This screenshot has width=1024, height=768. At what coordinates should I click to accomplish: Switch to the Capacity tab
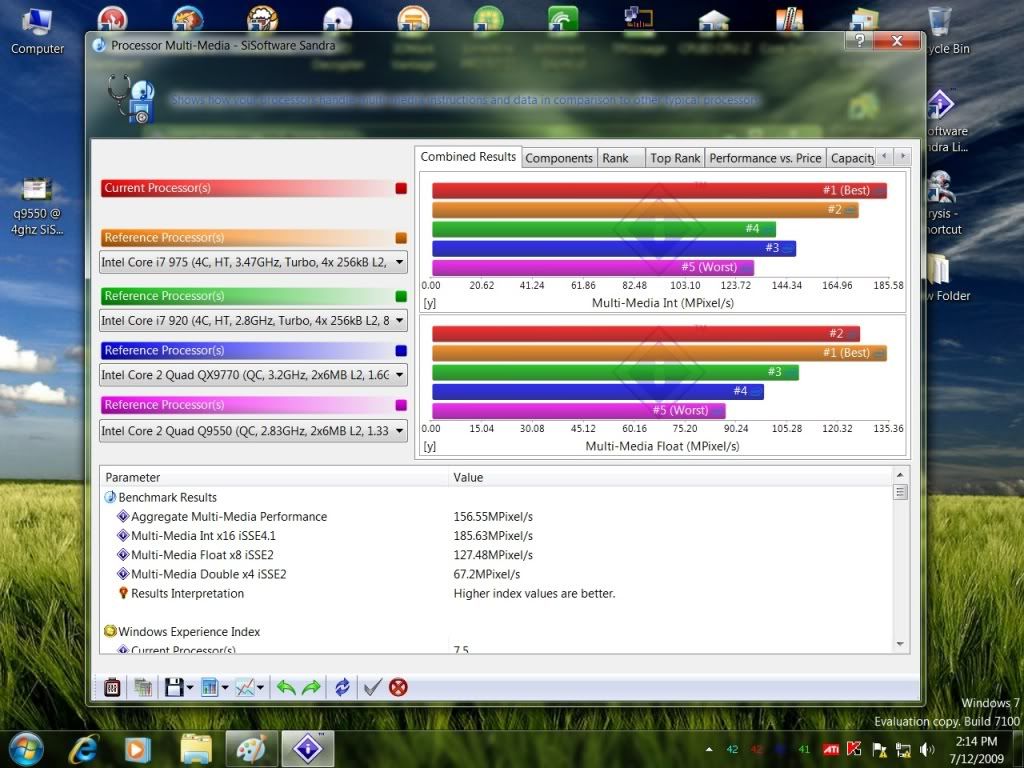(852, 158)
